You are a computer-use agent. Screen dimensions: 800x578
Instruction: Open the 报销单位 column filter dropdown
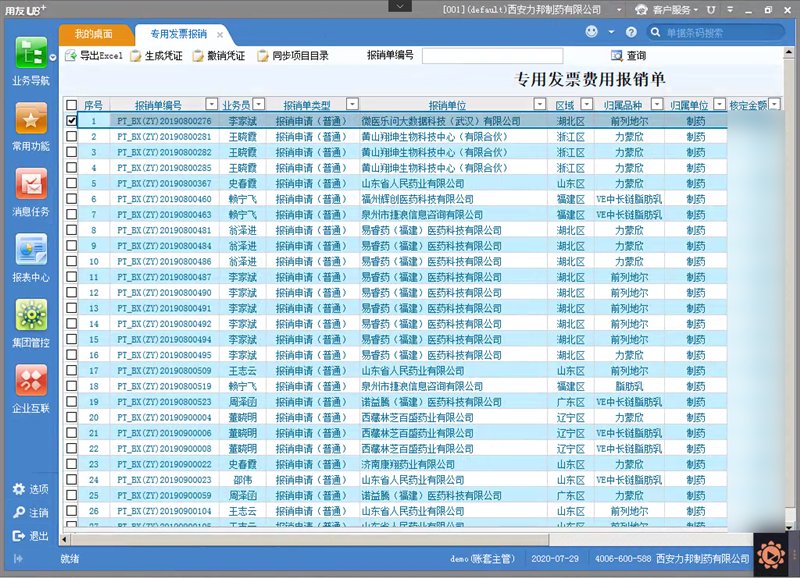coord(539,104)
